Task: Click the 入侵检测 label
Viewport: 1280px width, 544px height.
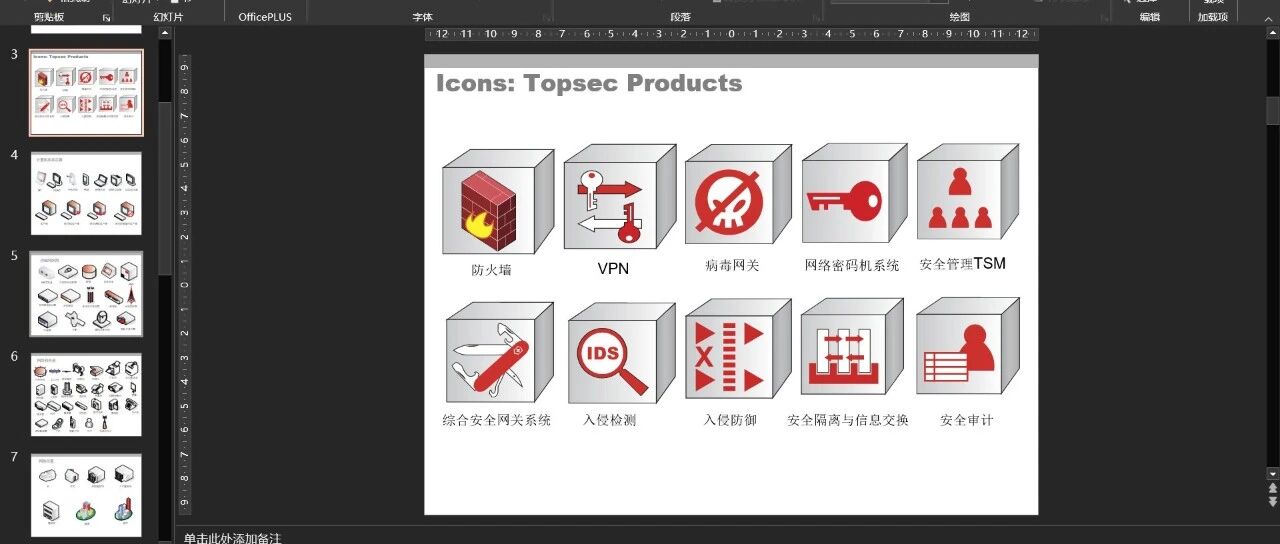Action: point(609,420)
